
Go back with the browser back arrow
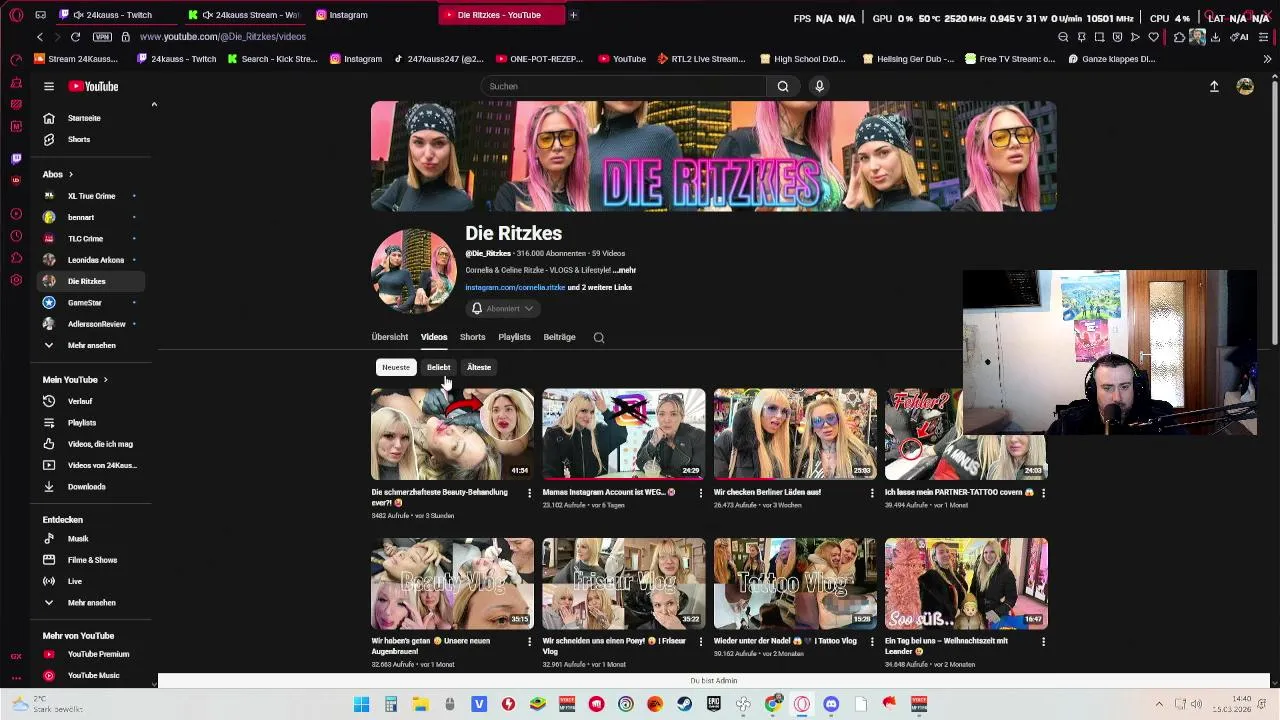[40, 37]
